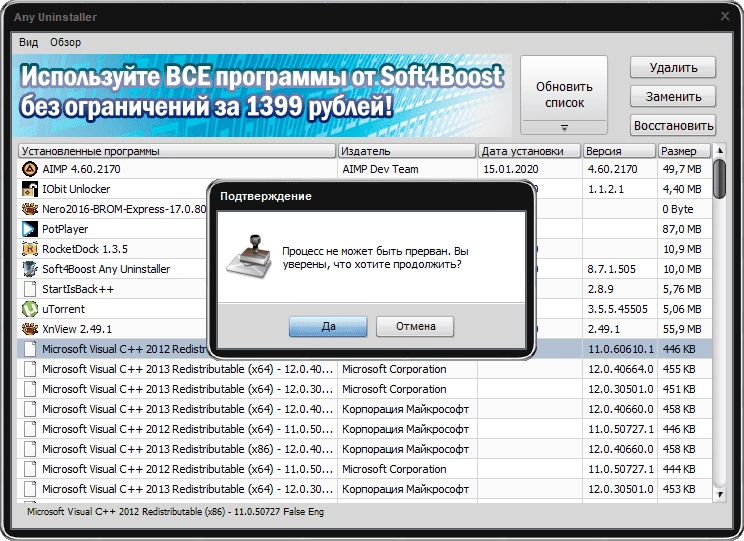744x541 pixels.
Task: Click the program list scrollbar thumb
Action: click(x=720, y=178)
